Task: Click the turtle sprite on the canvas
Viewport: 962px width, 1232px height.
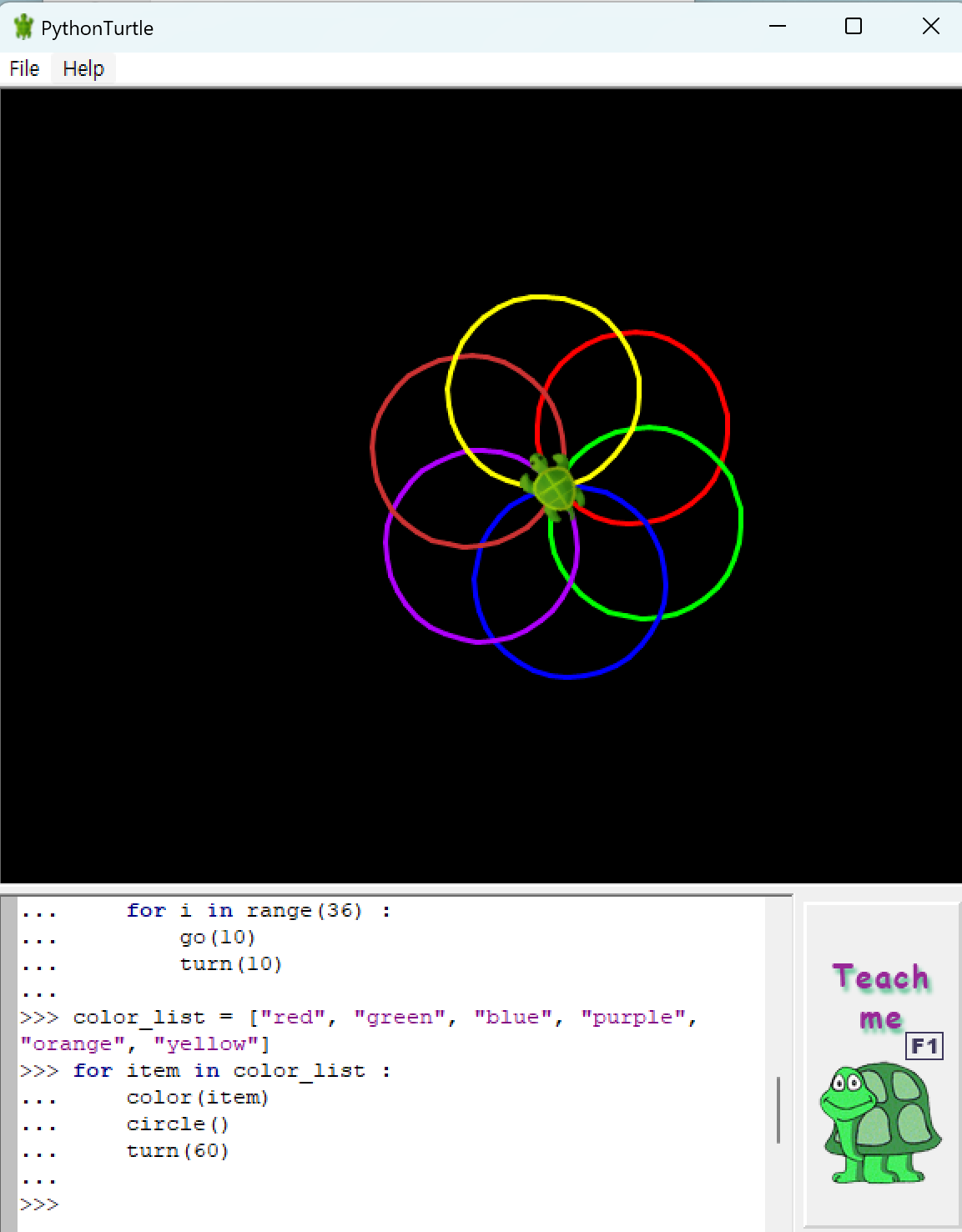Action: tap(552, 486)
